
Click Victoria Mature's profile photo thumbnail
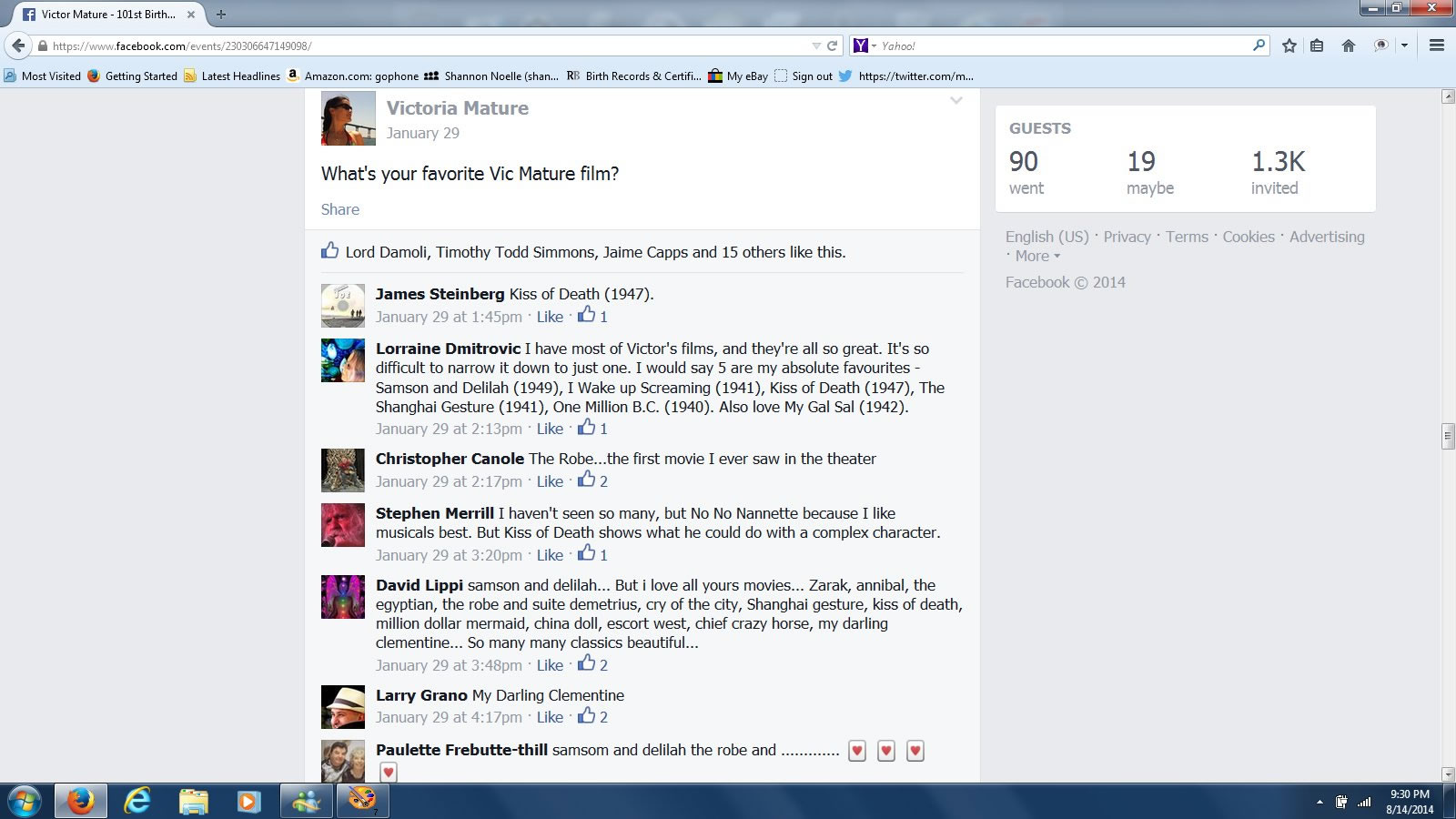348,118
